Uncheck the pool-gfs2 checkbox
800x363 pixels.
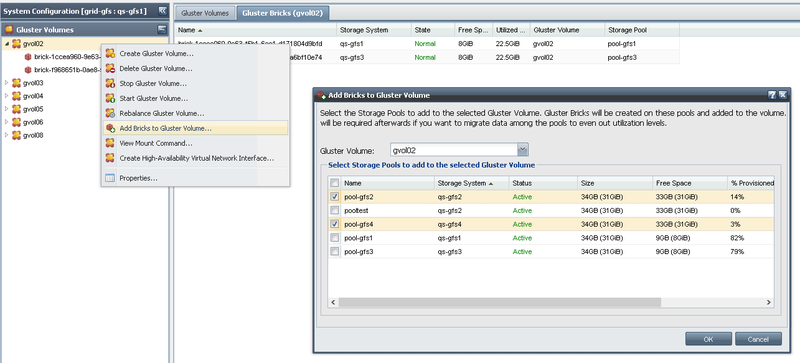click(x=334, y=197)
